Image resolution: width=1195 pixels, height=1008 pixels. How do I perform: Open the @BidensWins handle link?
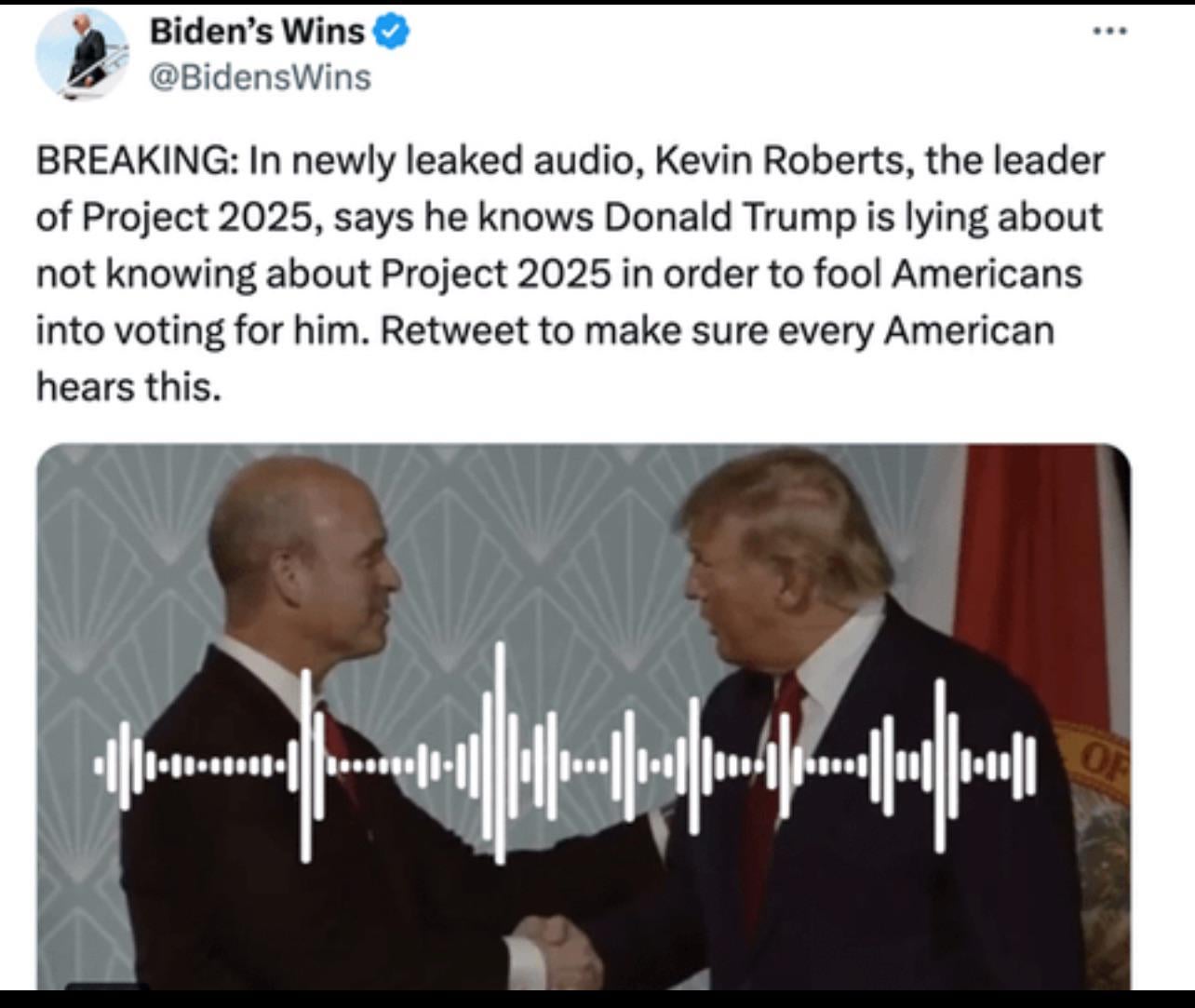pos(261,77)
